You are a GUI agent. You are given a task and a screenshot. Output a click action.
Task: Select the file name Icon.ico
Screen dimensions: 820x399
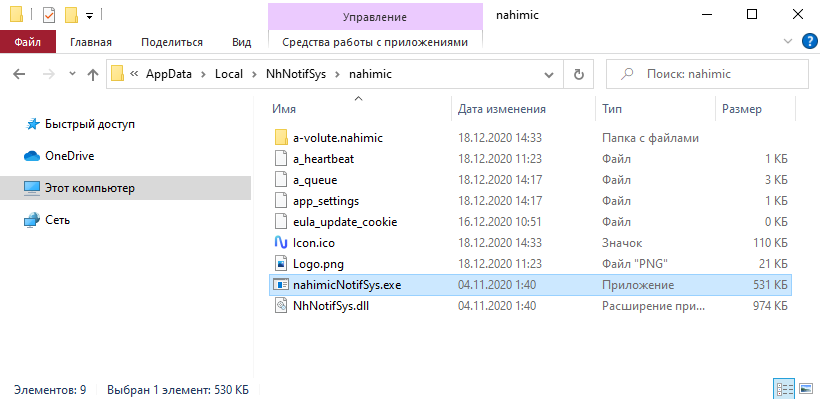tap(314, 243)
